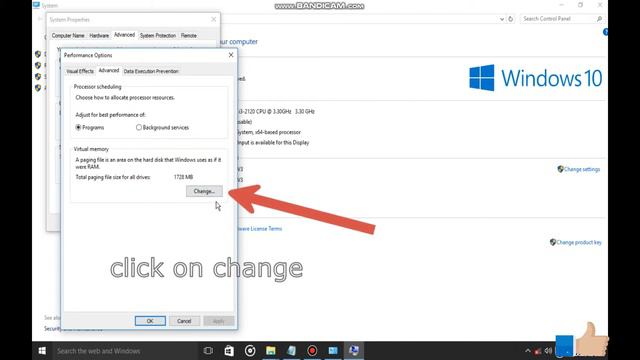Viewport: 640px width, 360px height.
Task: Click the magnifier icon in Search Control Panel
Action: [x=599, y=19]
